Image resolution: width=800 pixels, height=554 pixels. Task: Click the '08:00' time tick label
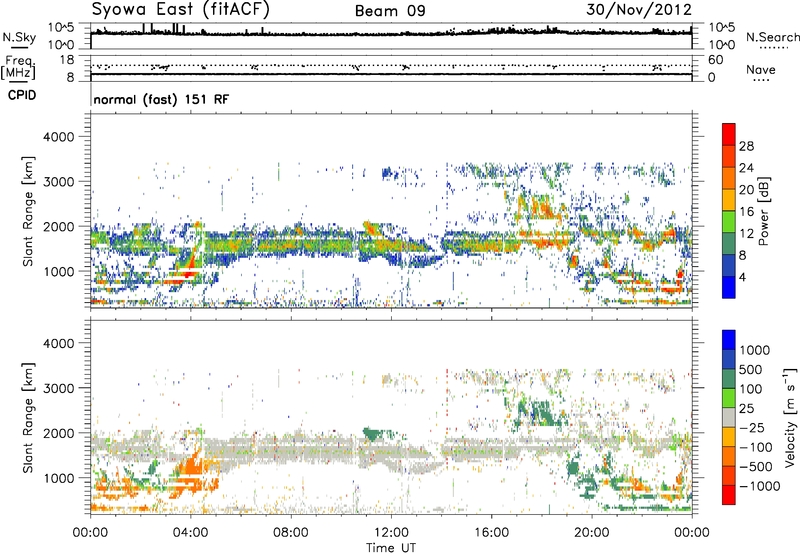pyautogui.click(x=291, y=533)
